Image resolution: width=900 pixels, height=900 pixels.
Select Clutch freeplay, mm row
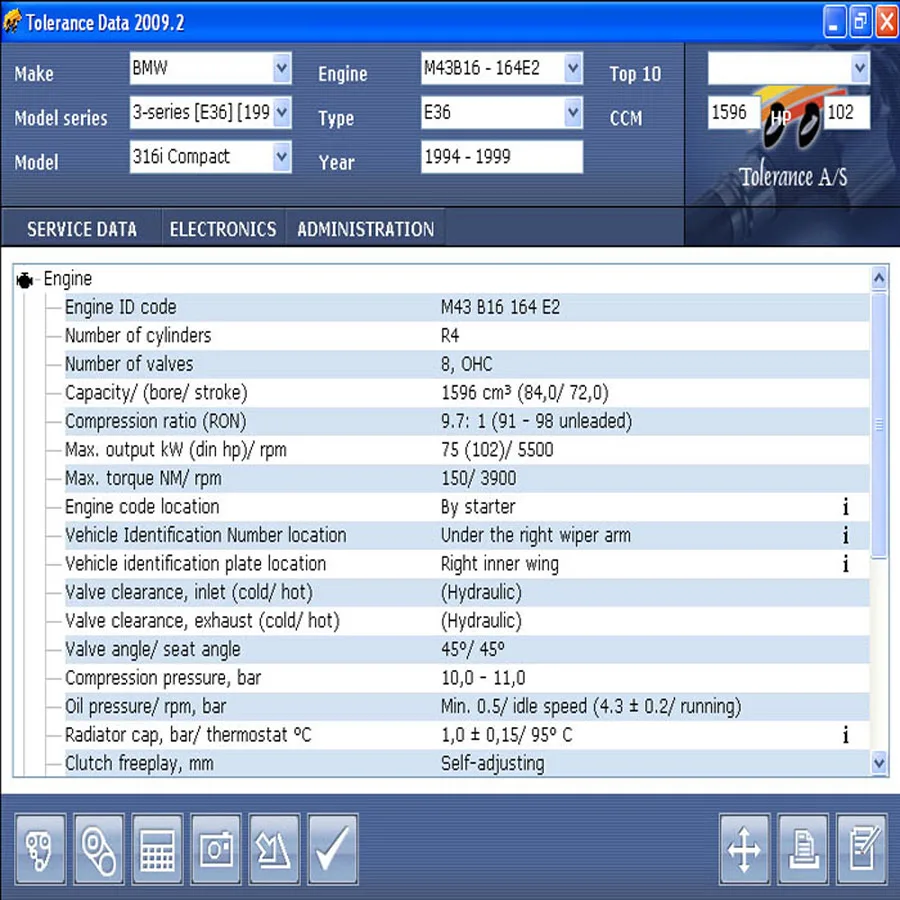[x=467, y=763]
